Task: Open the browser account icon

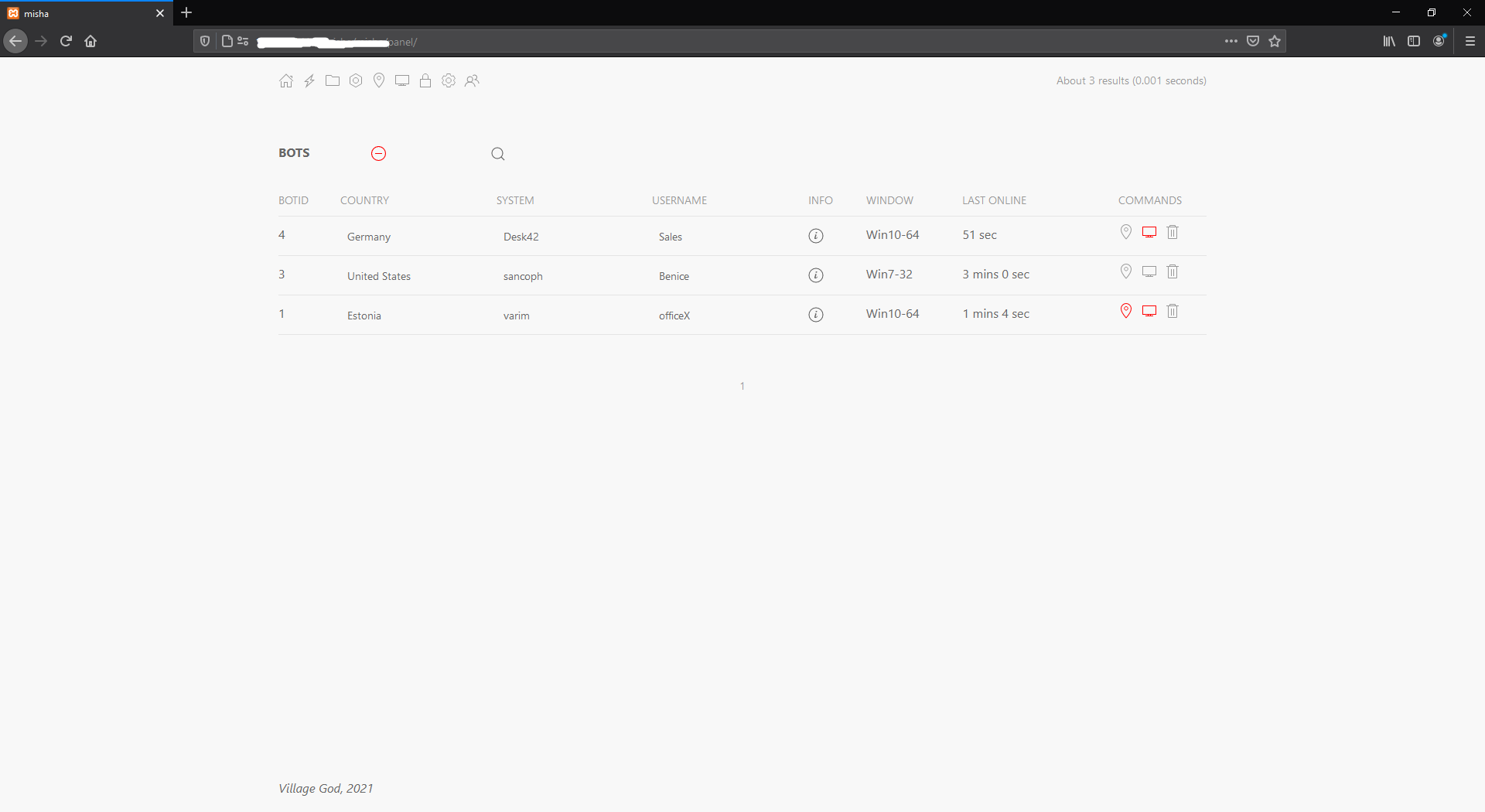Action: [1439, 41]
